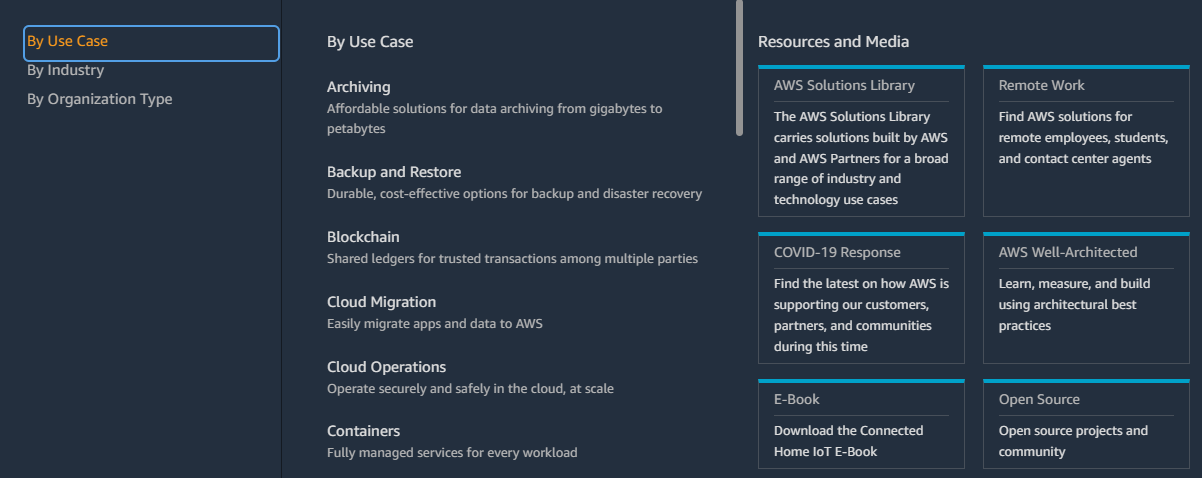
Task: Open the COVID-19 Response card
Action: [861, 298]
